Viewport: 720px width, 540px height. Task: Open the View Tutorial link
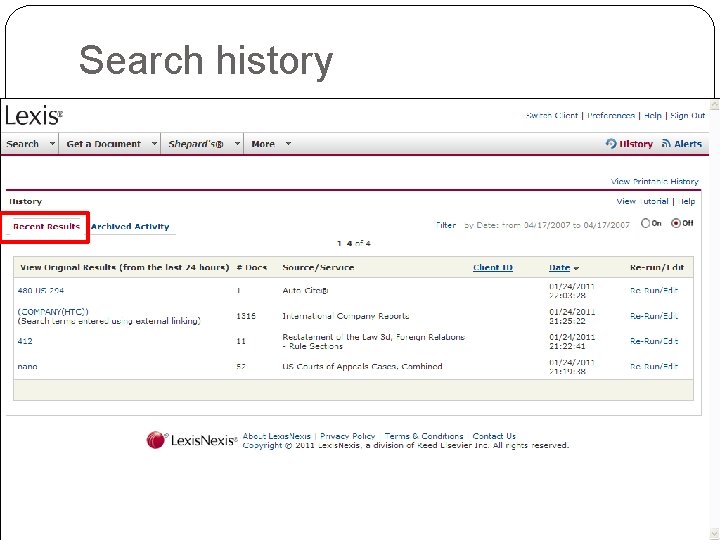pyautogui.click(x=642, y=201)
